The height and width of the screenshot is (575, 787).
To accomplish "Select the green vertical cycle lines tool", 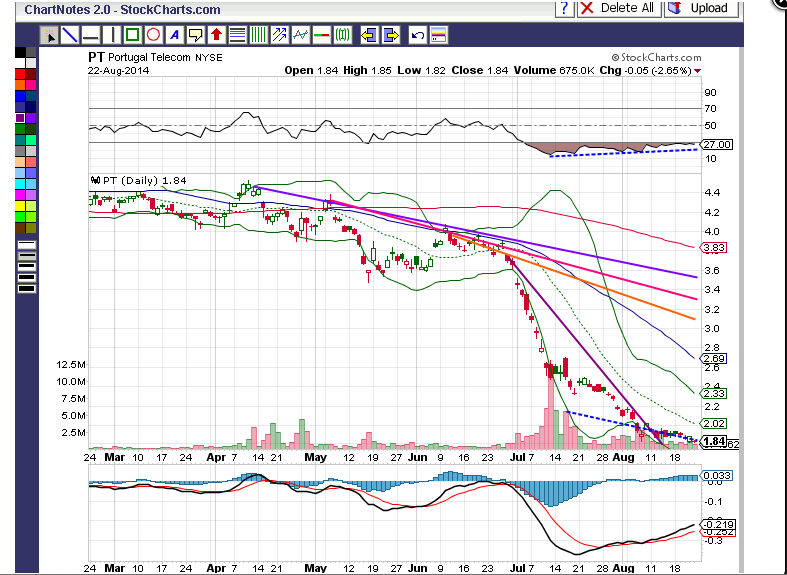I will pos(258,35).
